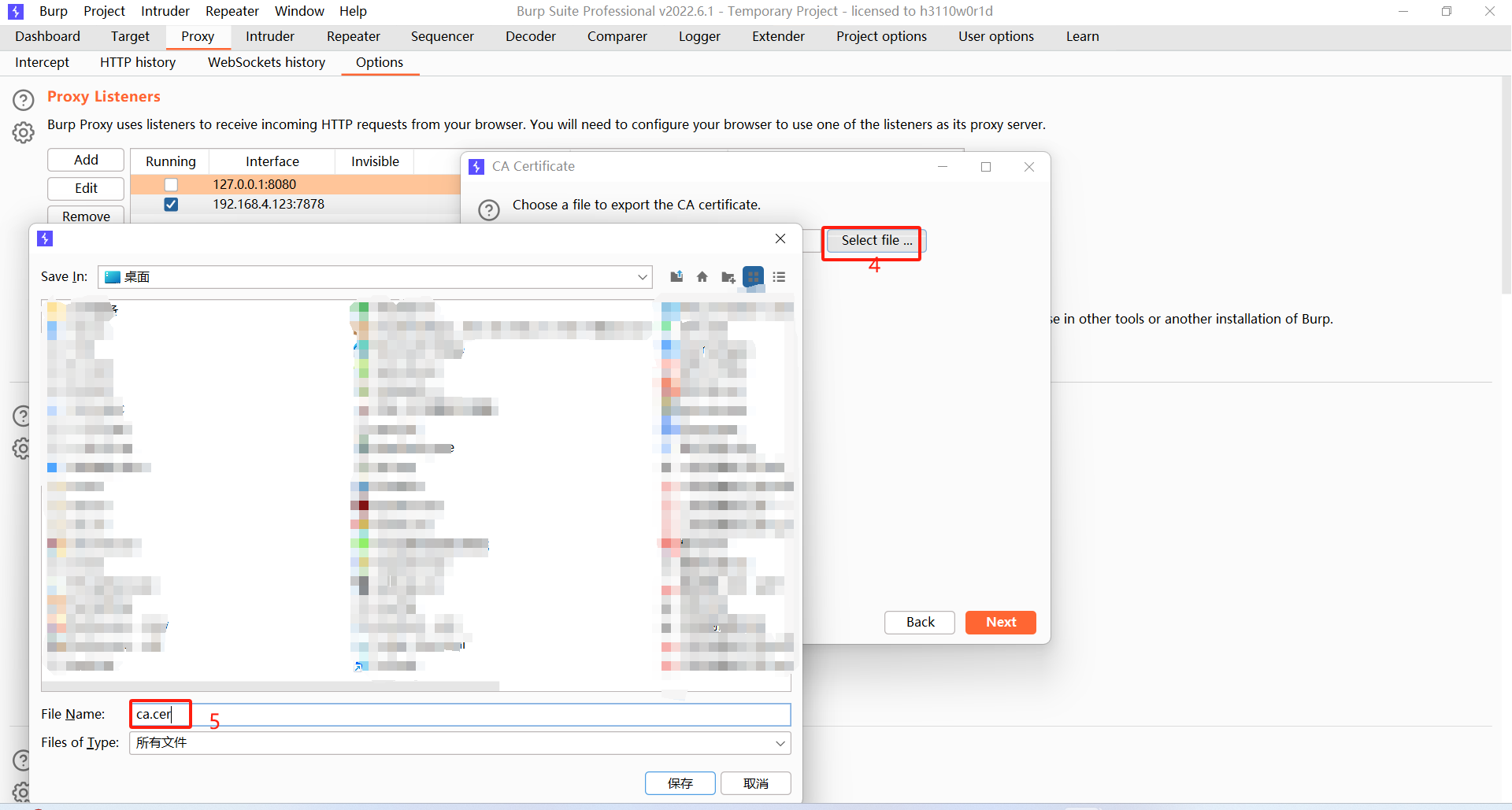Image resolution: width=1512 pixels, height=810 pixels.
Task: Click Burp icon in save dialog title
Action: (x=45, y=239)
